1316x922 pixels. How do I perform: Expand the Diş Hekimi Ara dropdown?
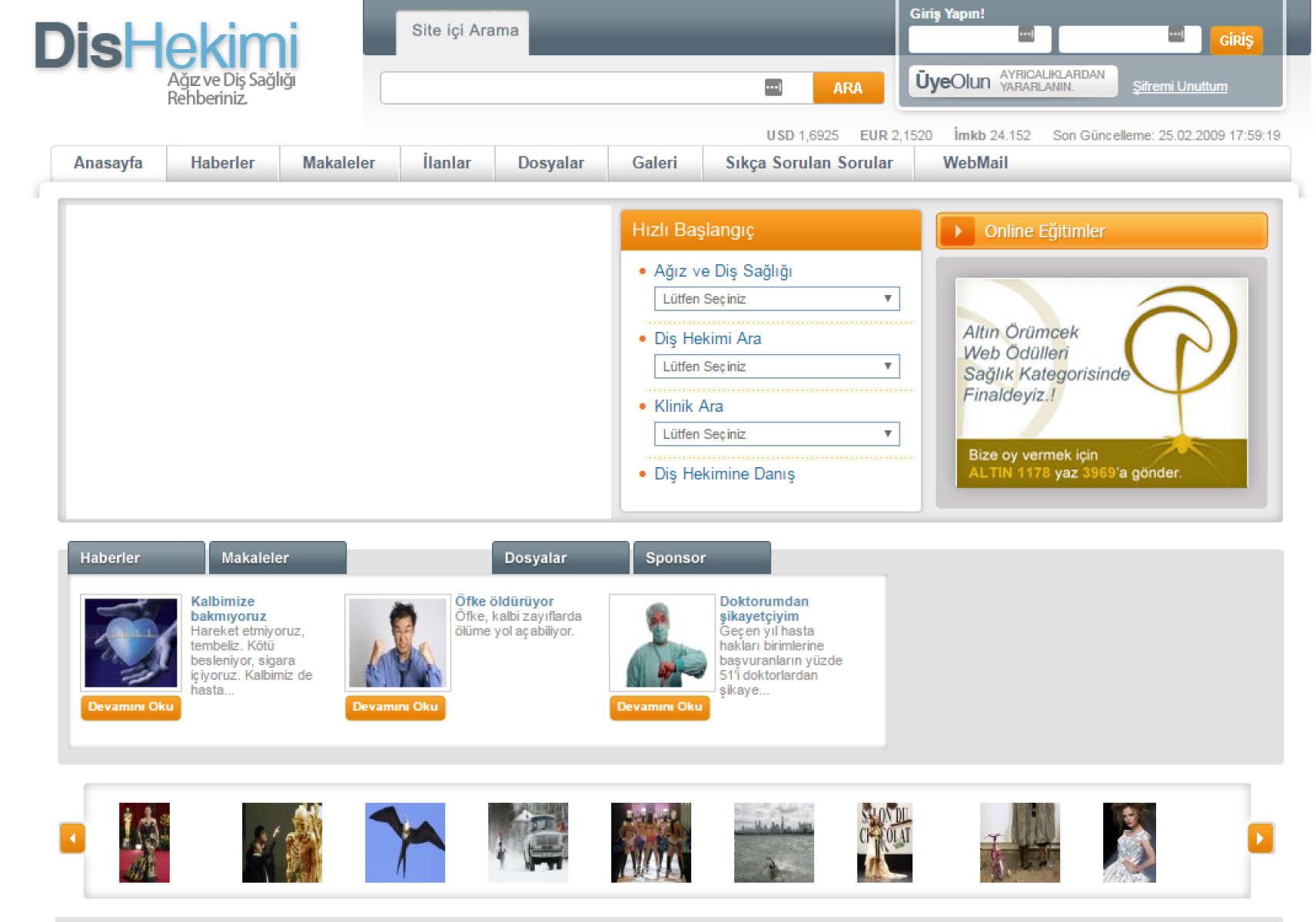coord(776,366)
